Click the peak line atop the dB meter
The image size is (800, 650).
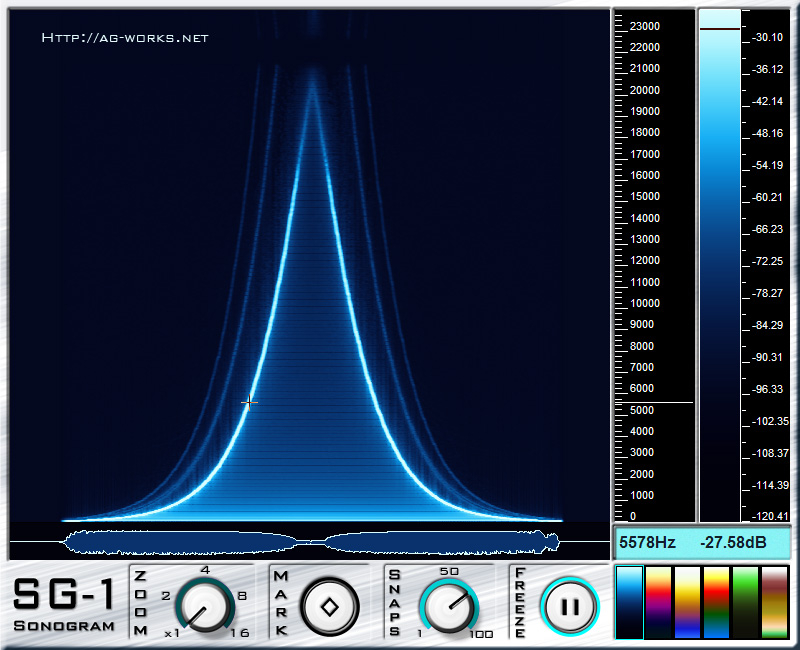pos(719,30)
